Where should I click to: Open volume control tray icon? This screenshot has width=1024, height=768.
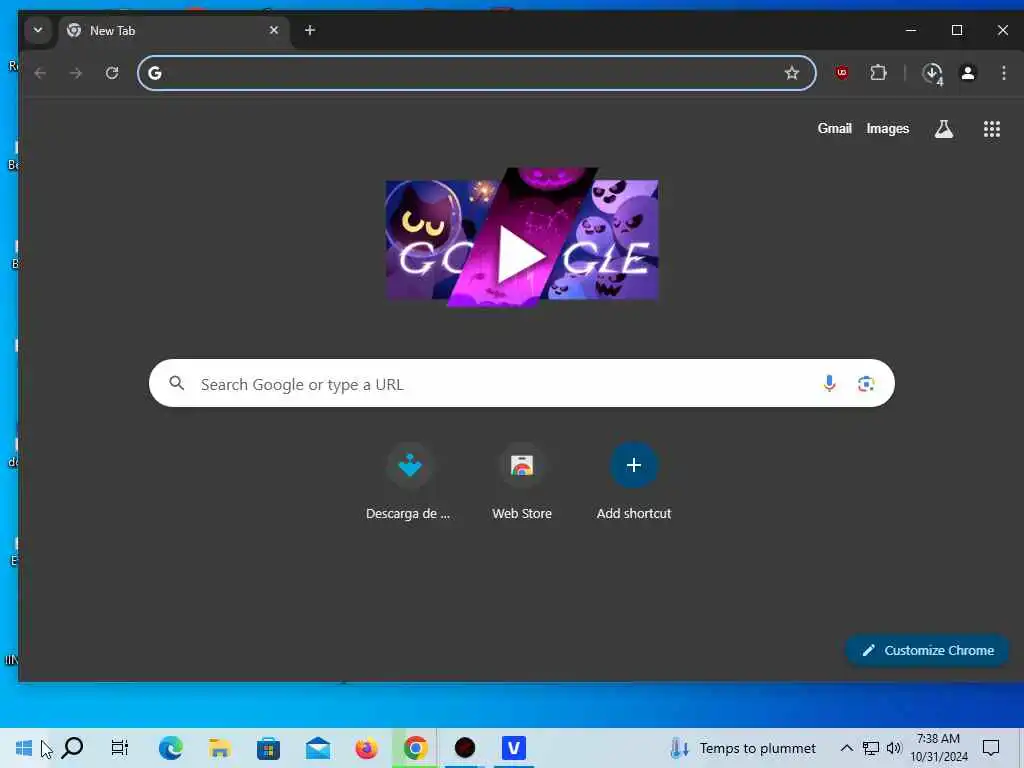(x=894, y=748)
